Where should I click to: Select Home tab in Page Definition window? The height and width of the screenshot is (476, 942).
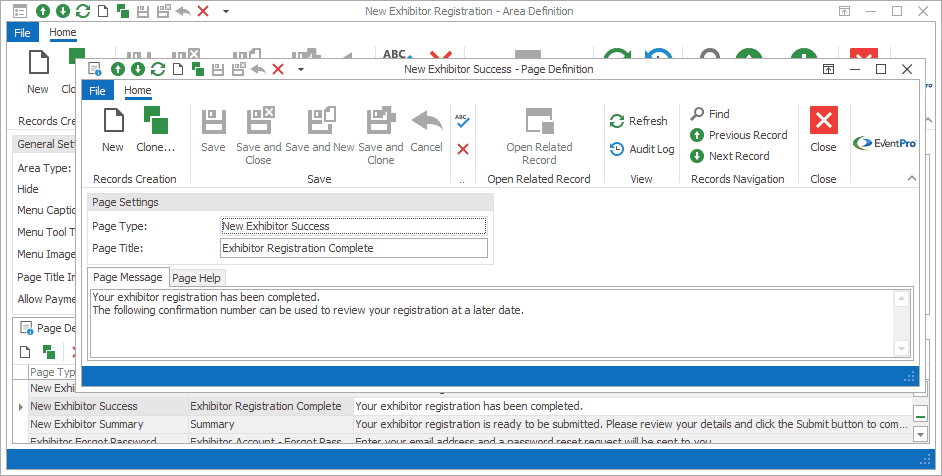click(x=138, y=90)
